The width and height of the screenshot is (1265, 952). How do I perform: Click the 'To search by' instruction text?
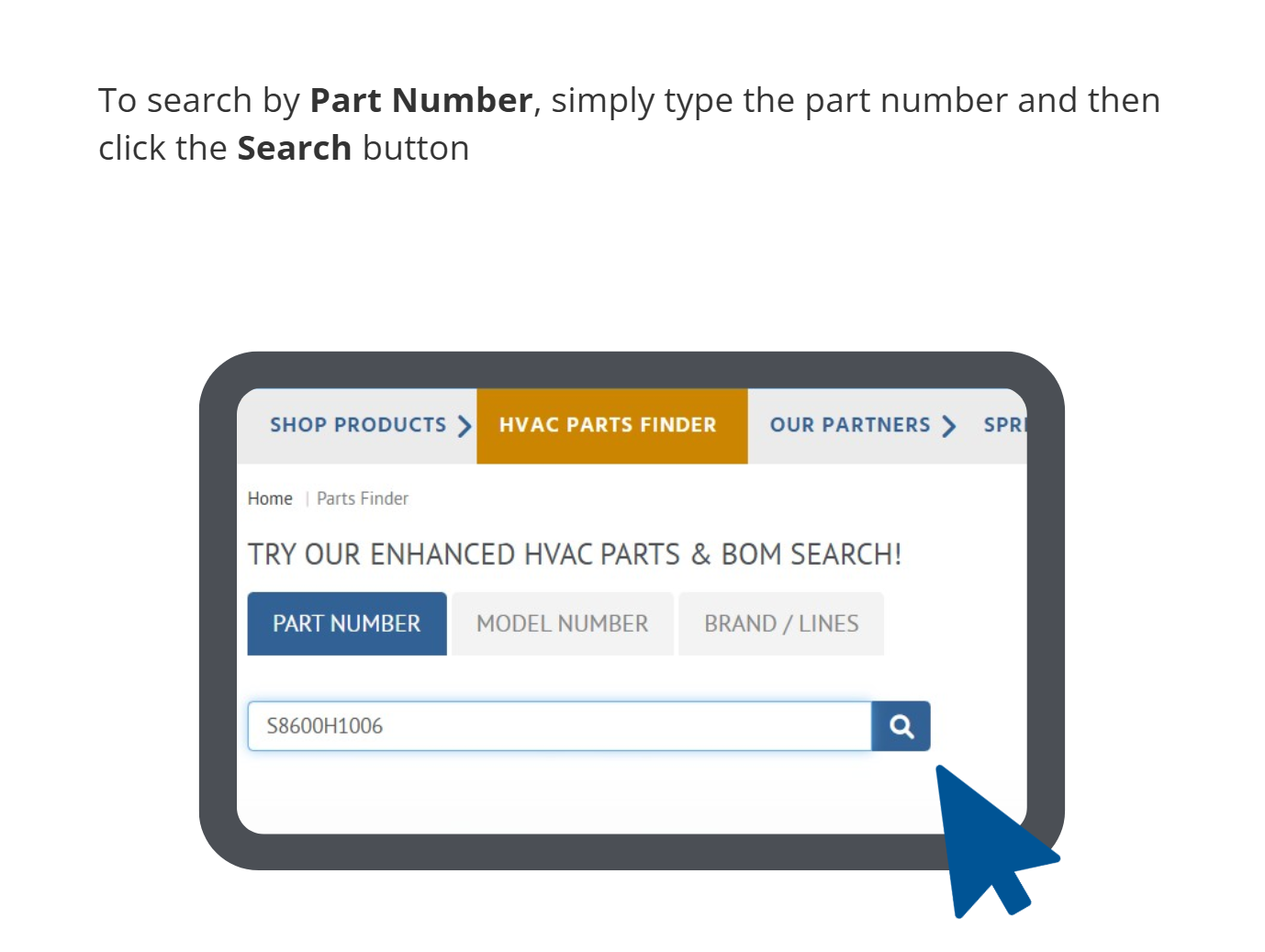199,100
